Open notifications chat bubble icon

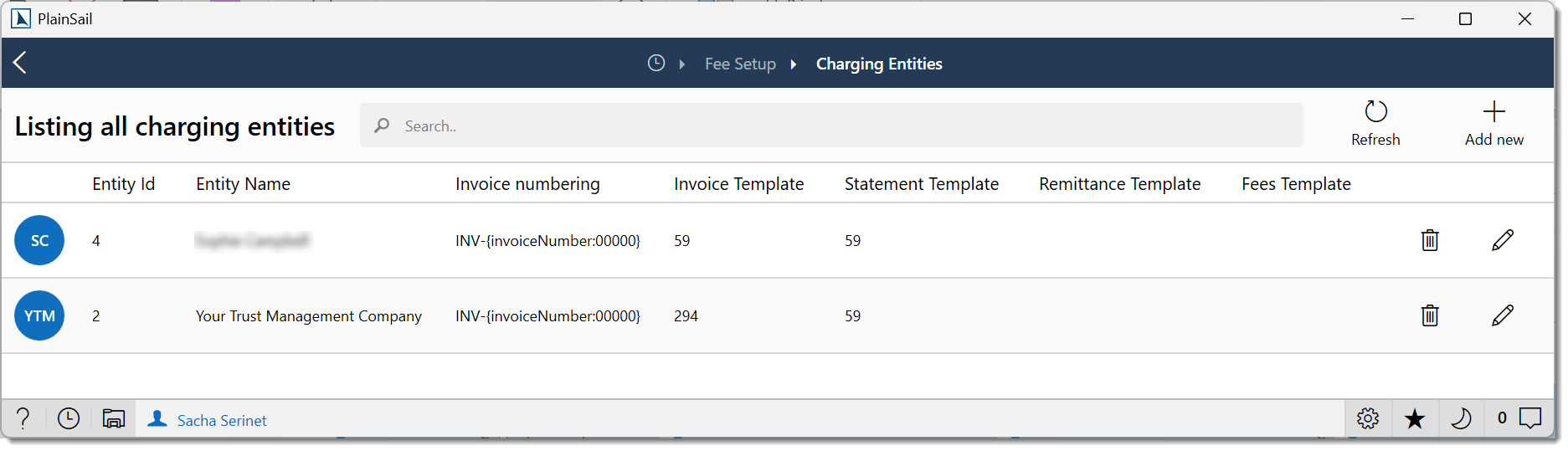(x=1530, y=418)
